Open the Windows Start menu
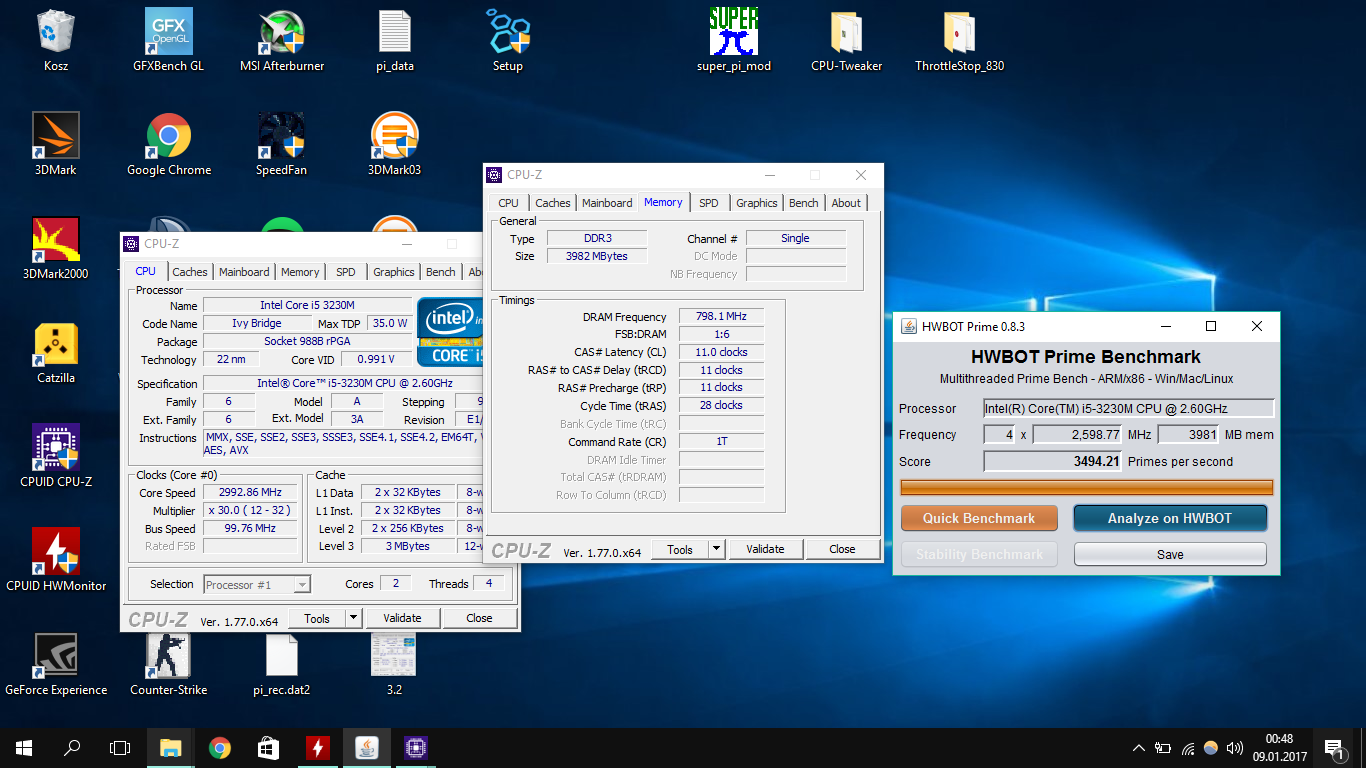The width and height of the screenshot is (1366, 768). pos(24,747)
